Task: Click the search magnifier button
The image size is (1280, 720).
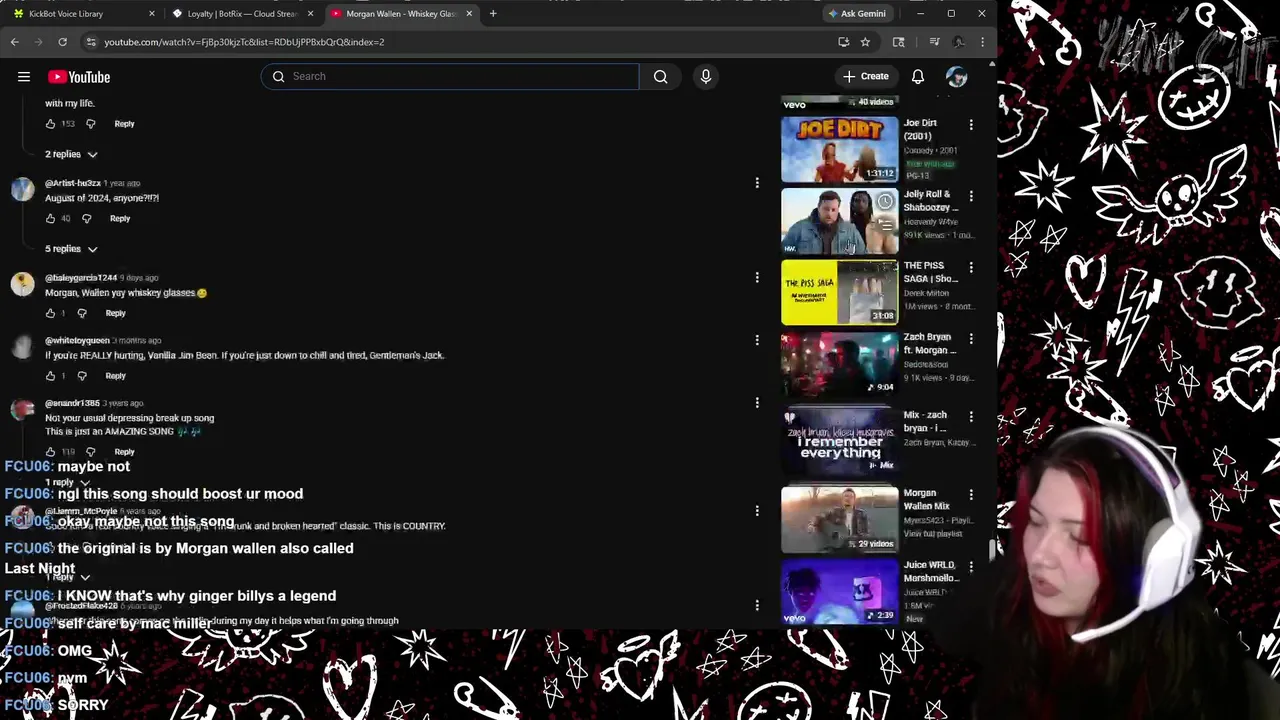Action: 660,76
